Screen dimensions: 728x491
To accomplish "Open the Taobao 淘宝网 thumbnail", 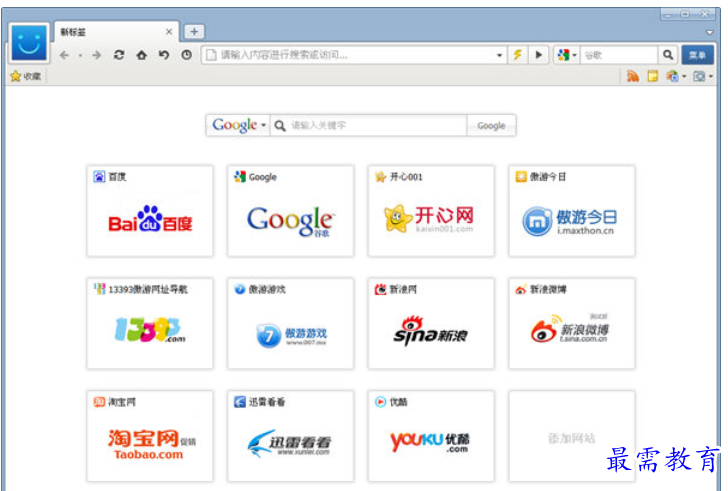I will pyautogui.click(x=150, y=435).
